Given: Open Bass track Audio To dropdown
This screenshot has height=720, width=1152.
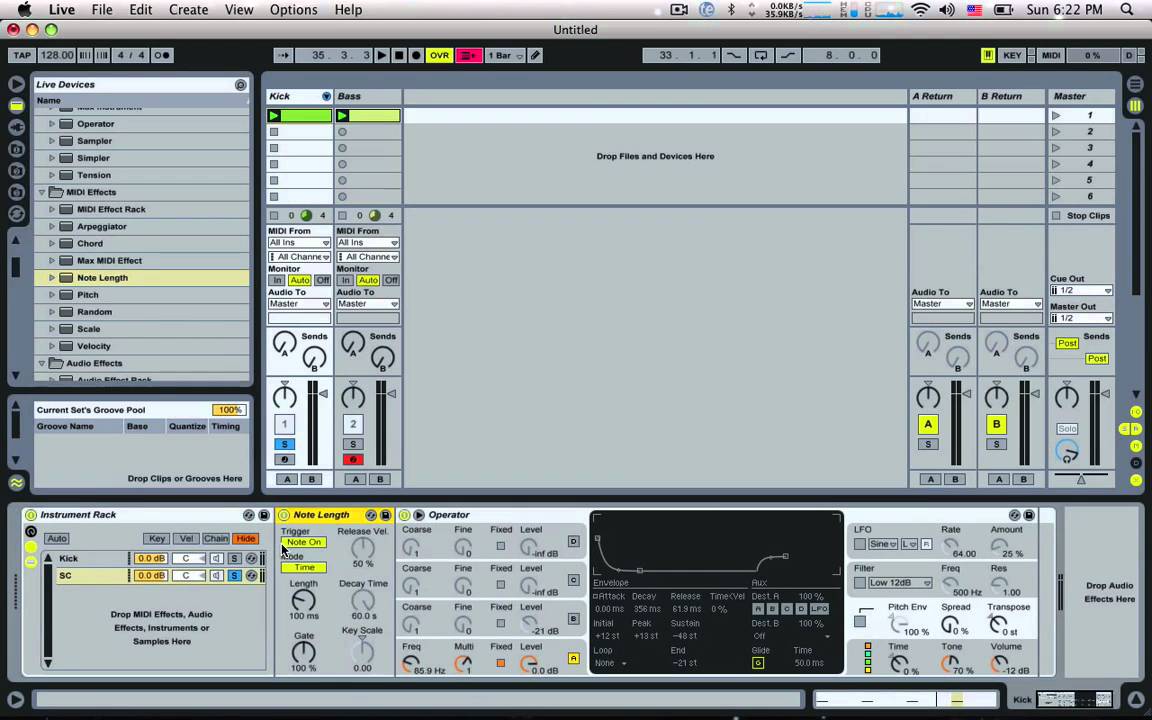Looking at the screenshot, I should 367,303.
